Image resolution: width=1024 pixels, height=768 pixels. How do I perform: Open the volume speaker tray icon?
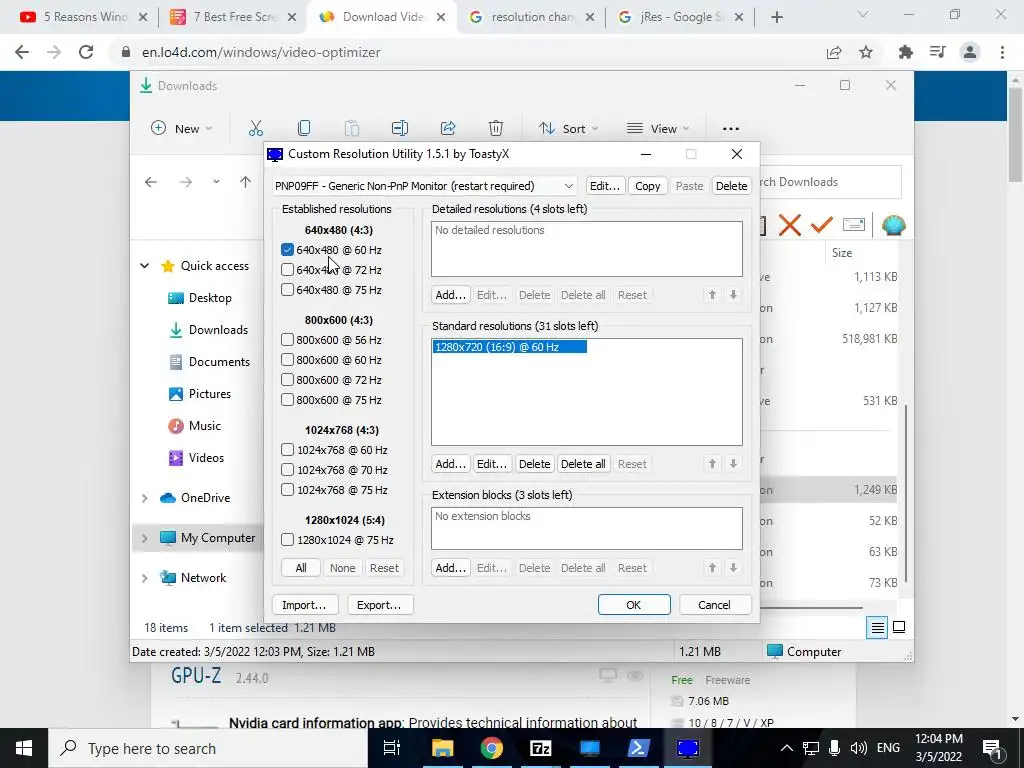(858, 748)
